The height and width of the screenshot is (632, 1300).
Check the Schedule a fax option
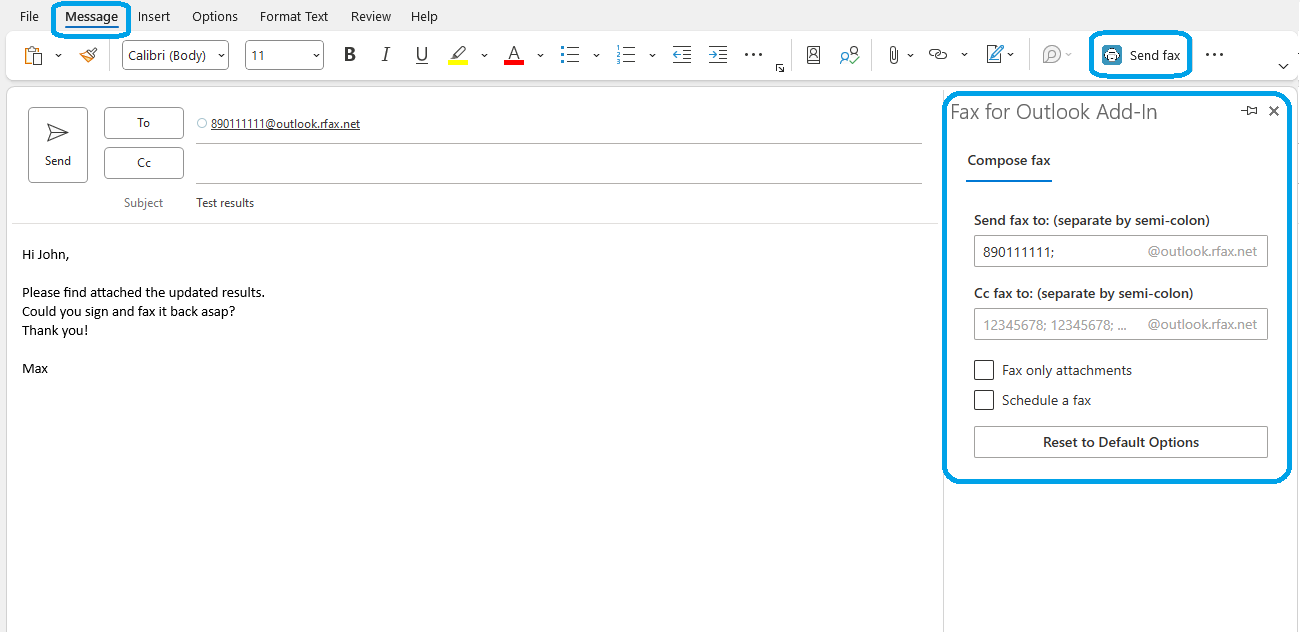point(984,400)
